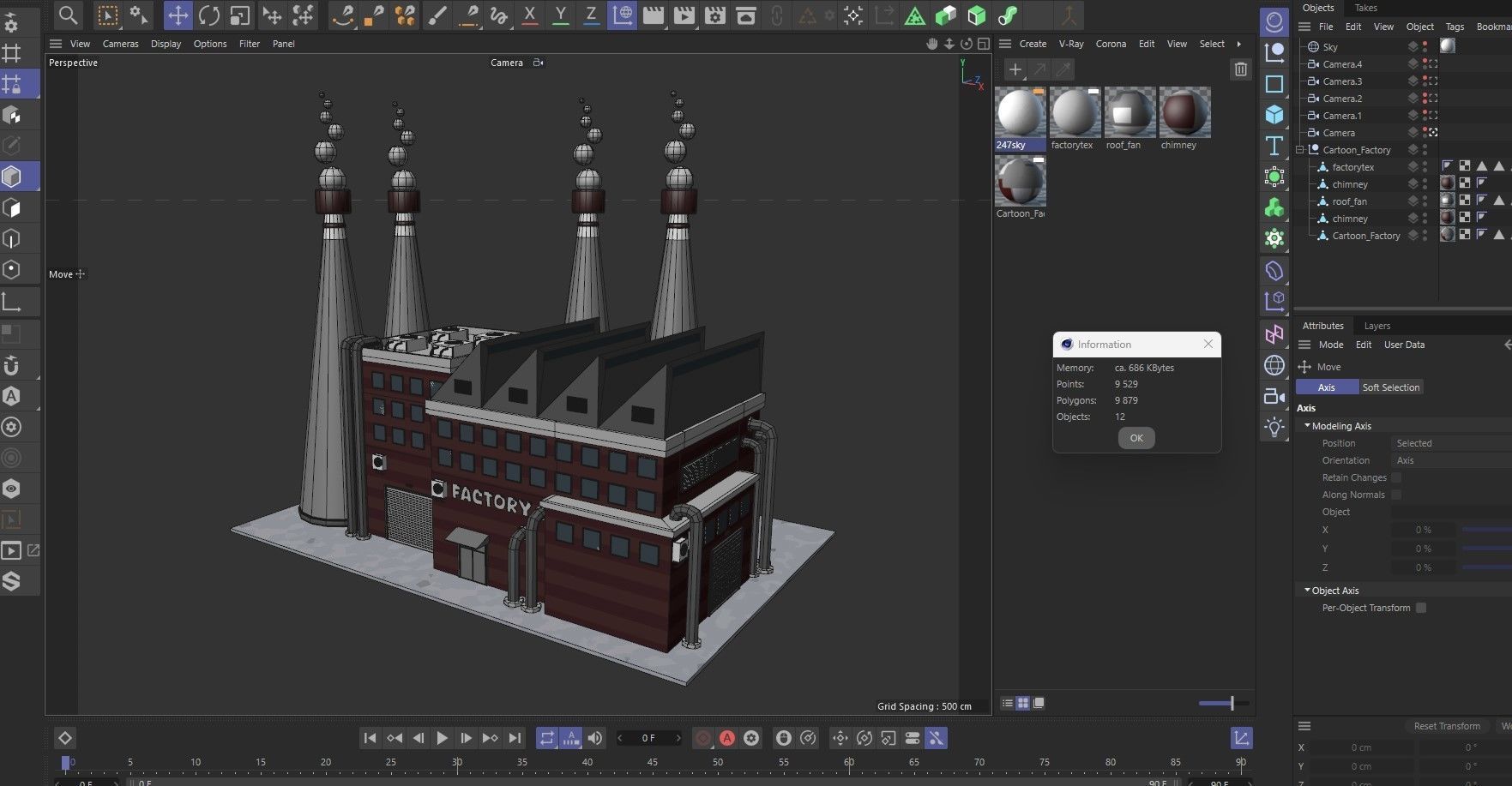Switch to the Takes tab

pos(1366,8)
